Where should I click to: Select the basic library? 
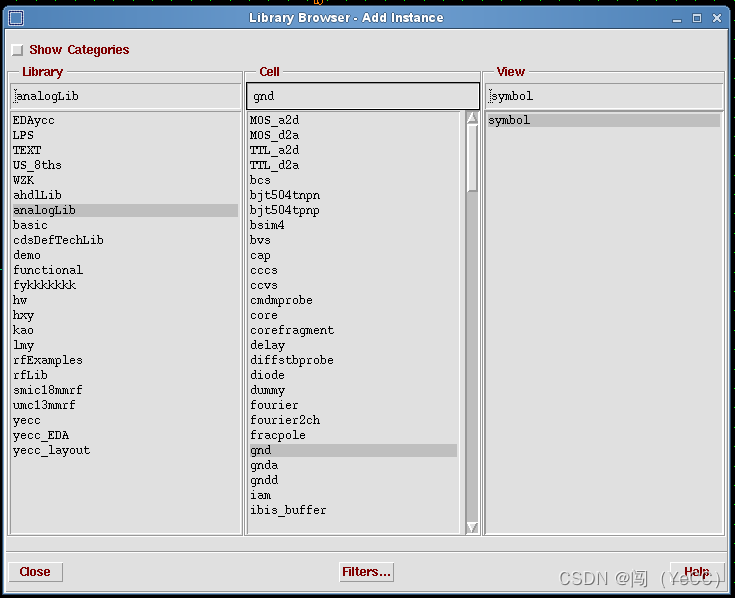30,225
